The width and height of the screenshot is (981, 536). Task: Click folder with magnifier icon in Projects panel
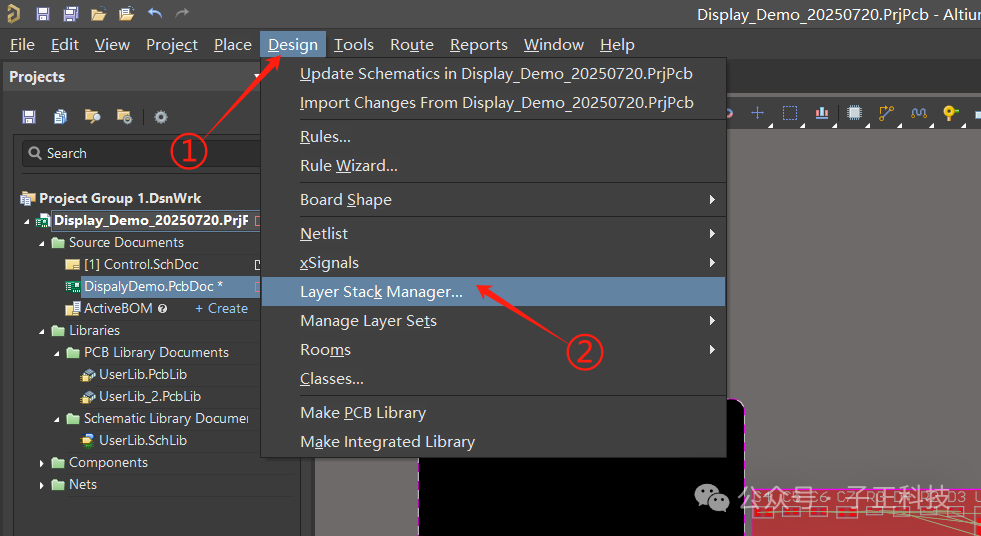(x=93, y=116)
